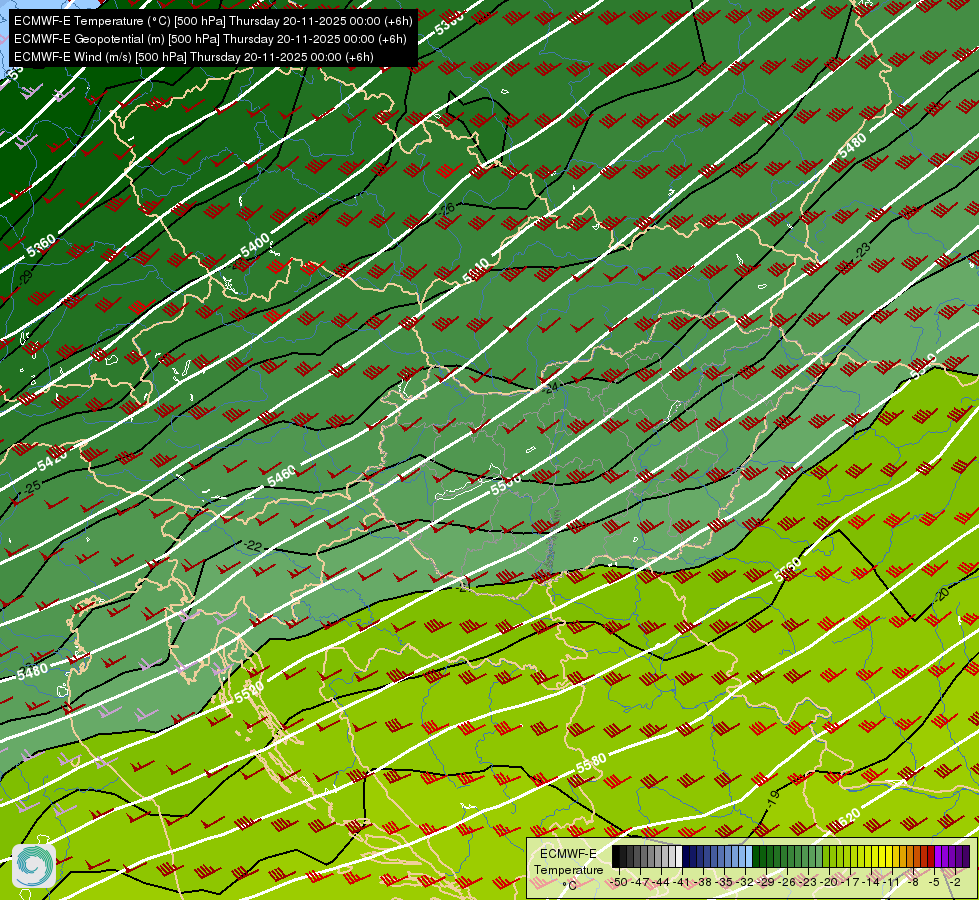Screen dimensions: 979x900
Task: Click the blue swirl logo icon
Action: pyautogui.click(x=34, y=866)
